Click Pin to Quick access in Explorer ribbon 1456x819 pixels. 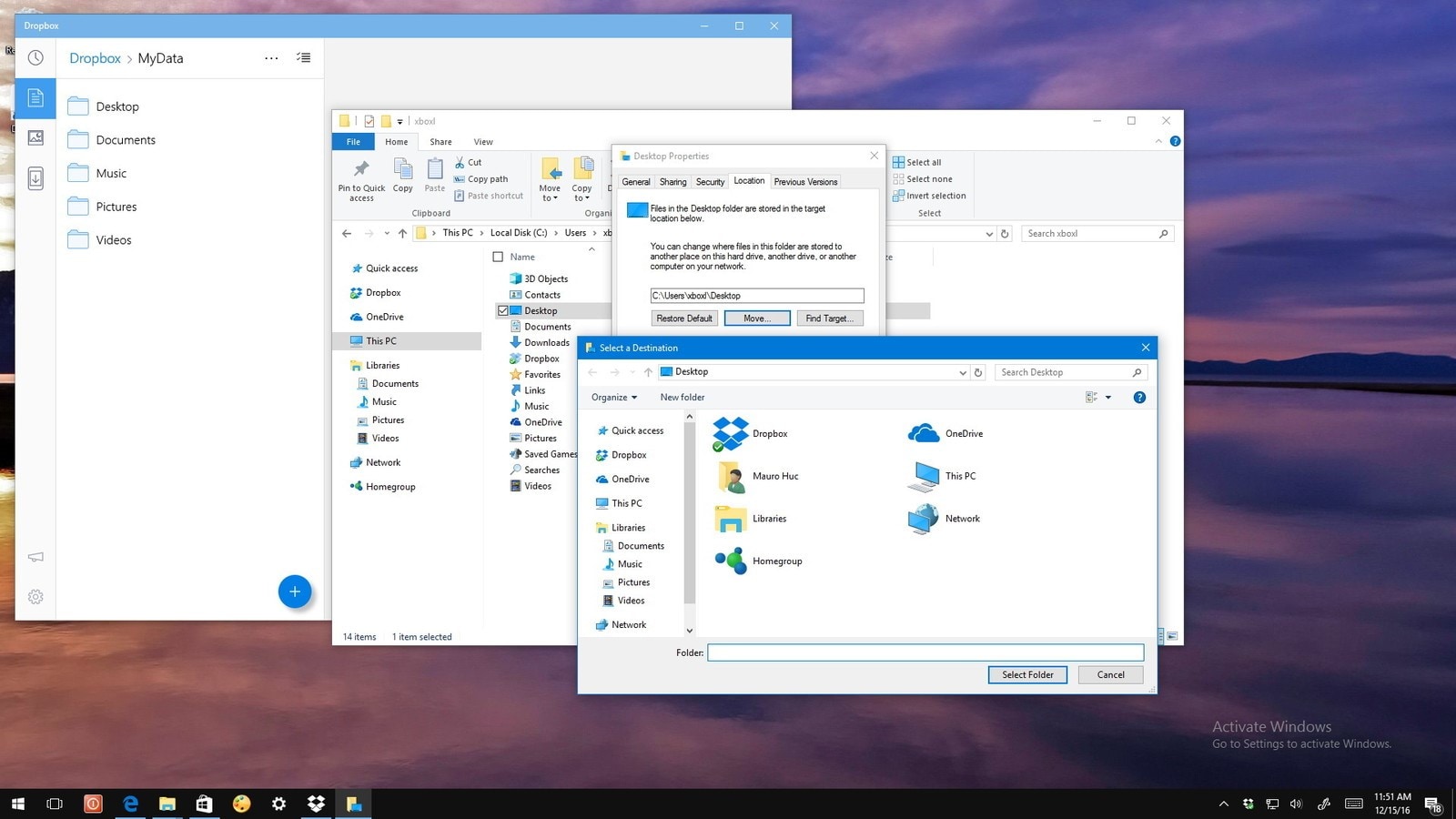[361, 179]
